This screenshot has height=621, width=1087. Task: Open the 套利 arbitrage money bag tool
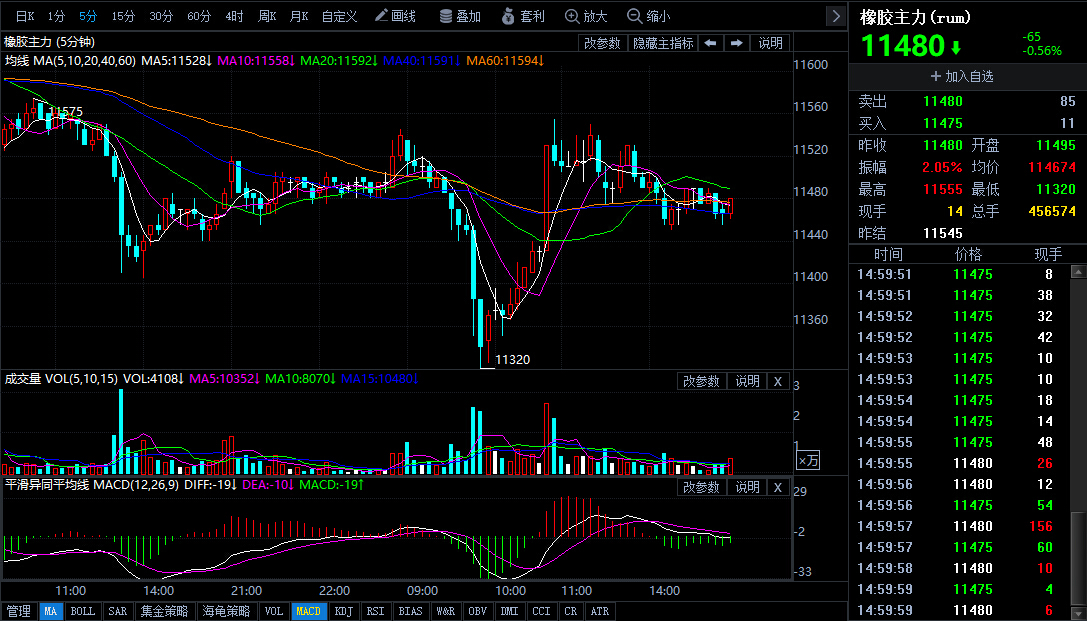tap(523, 16)
